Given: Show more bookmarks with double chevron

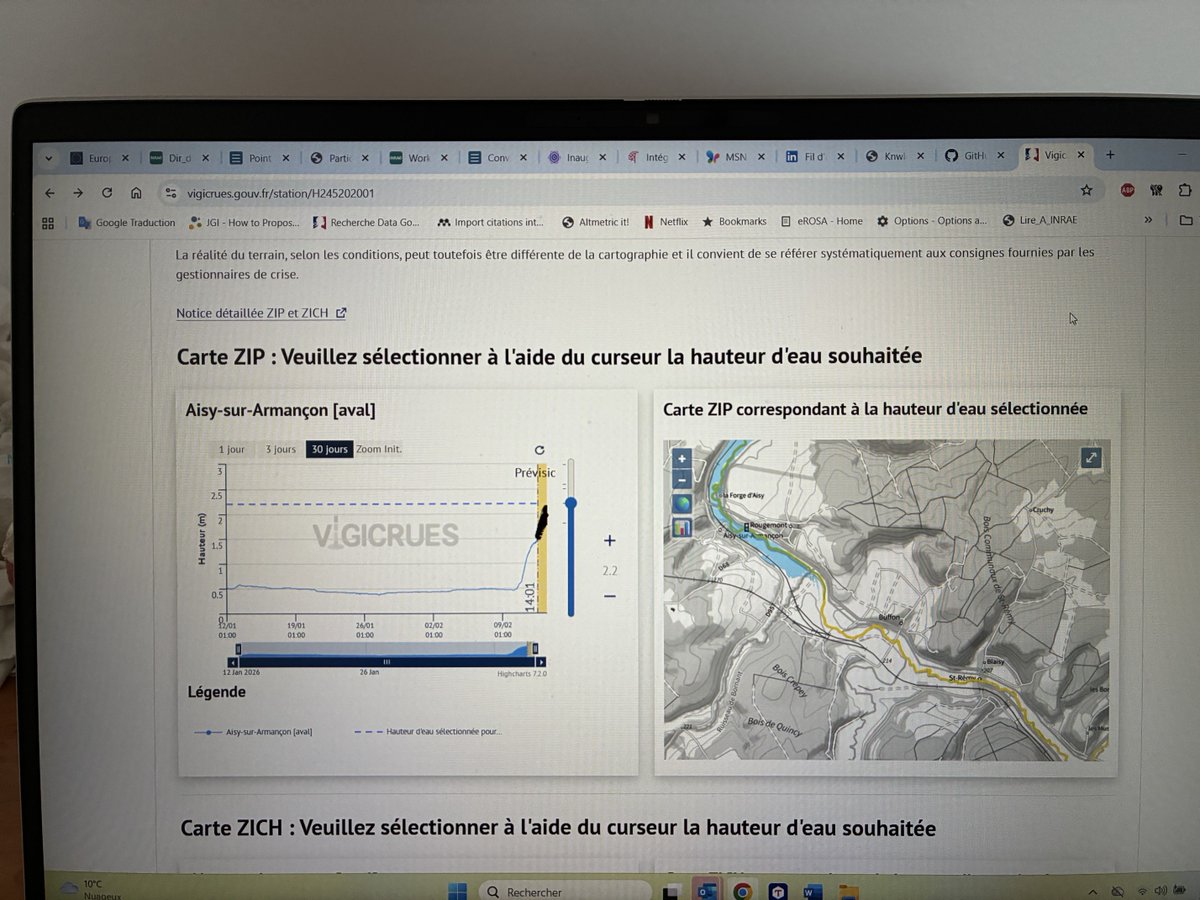Looking at the screenshot, I should [x=1149, y=220].
